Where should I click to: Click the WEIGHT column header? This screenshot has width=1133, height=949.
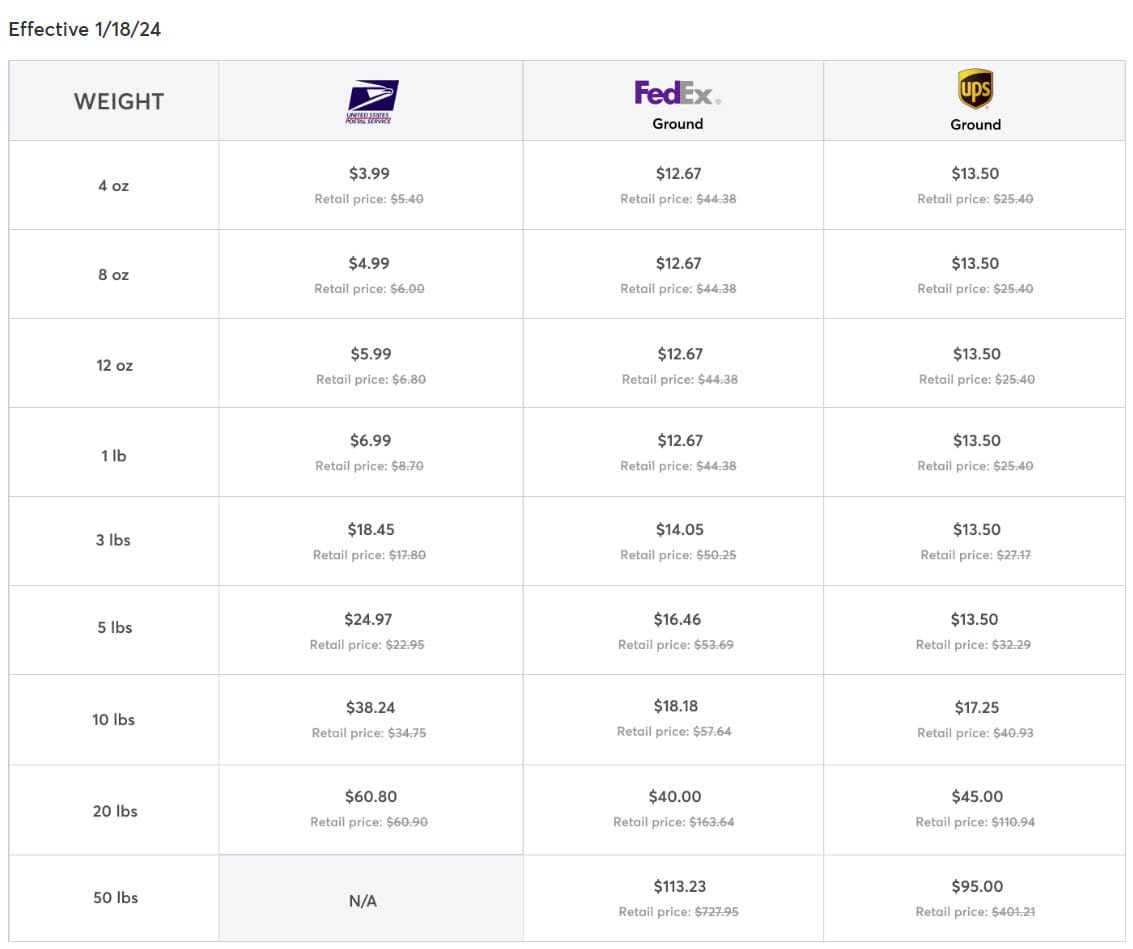pos(118,101)
